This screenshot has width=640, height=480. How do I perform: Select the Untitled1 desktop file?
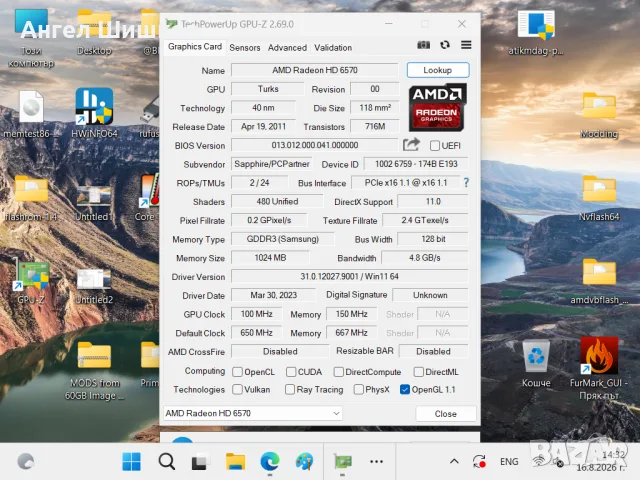click(x=94, y=203)
